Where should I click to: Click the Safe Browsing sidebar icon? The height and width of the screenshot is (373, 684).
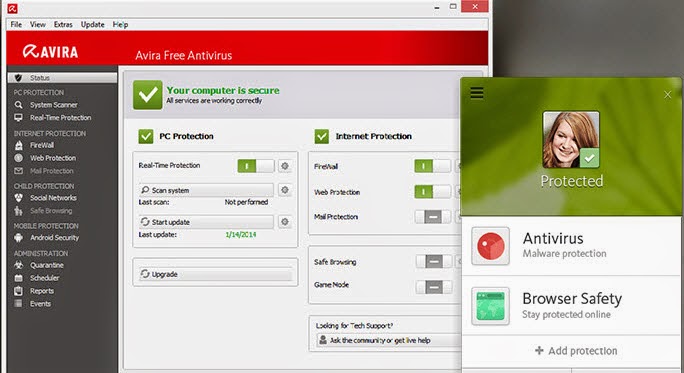[18, 211]
